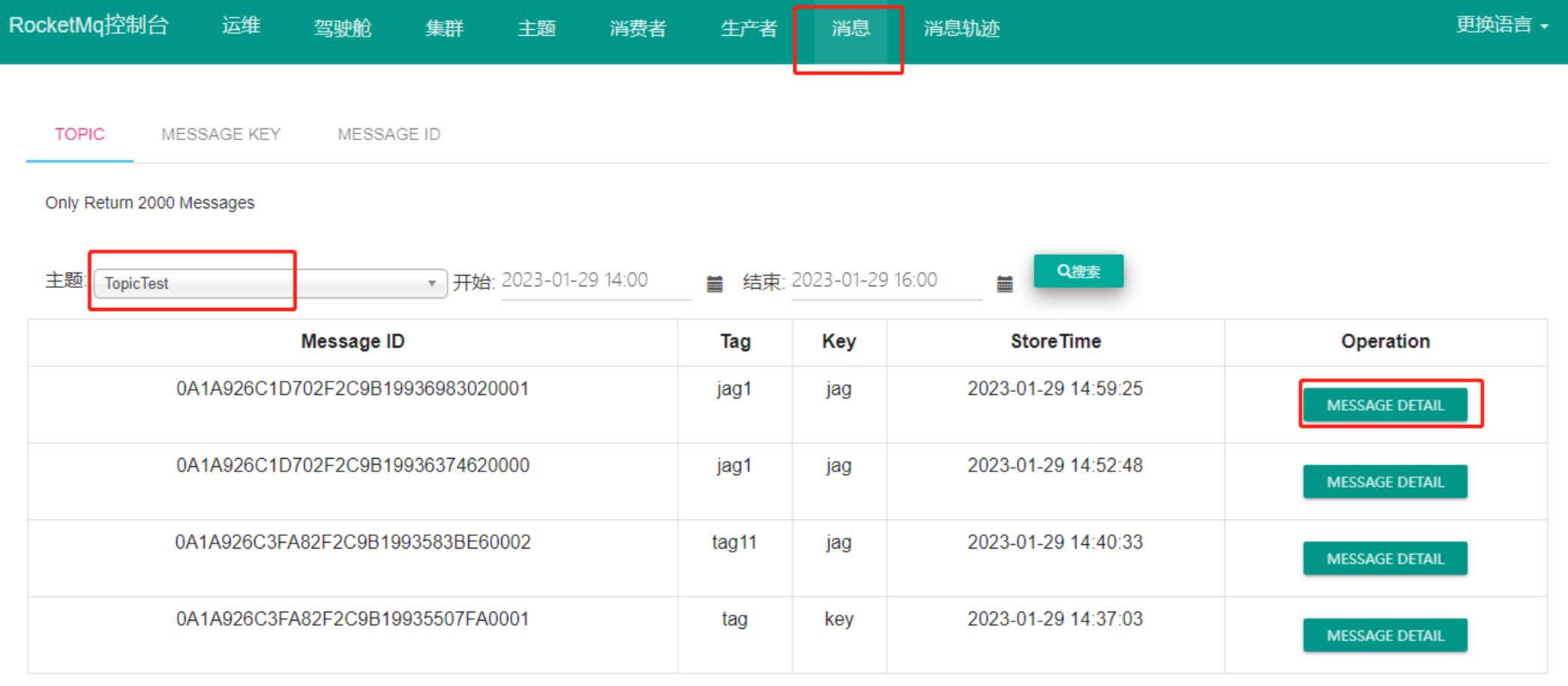1568x686 pixels.
Task: Open MESSAGE DETAIL for tag11 message
Action: click(1384, 559)
